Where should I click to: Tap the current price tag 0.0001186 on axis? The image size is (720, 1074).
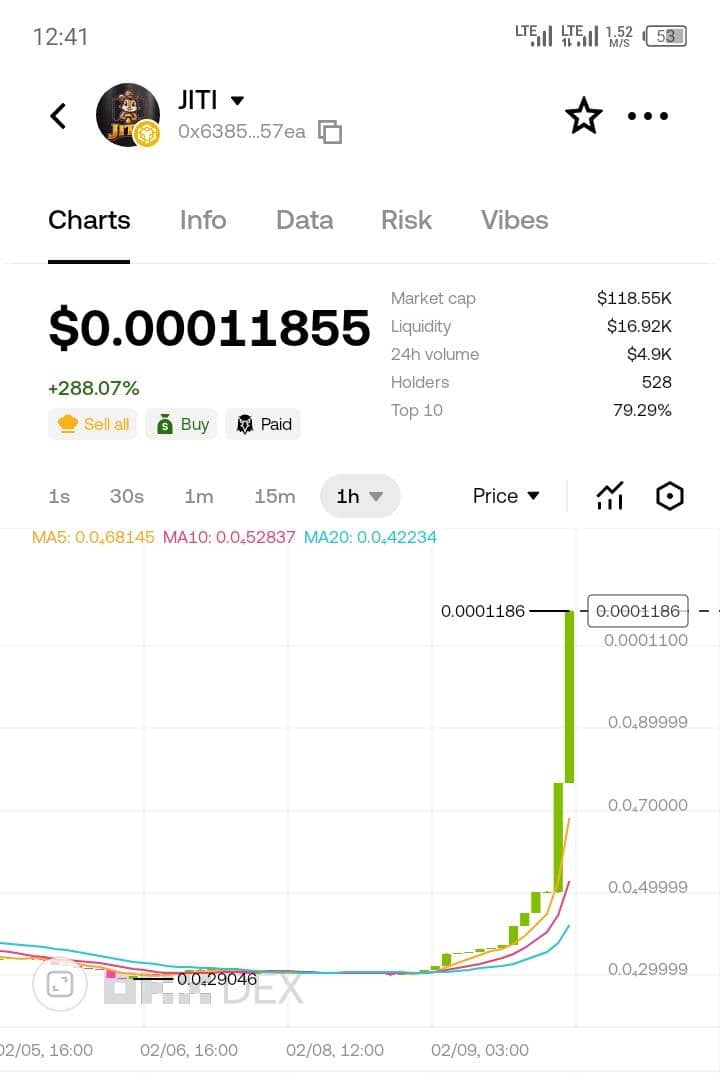(x=638, y=611)
